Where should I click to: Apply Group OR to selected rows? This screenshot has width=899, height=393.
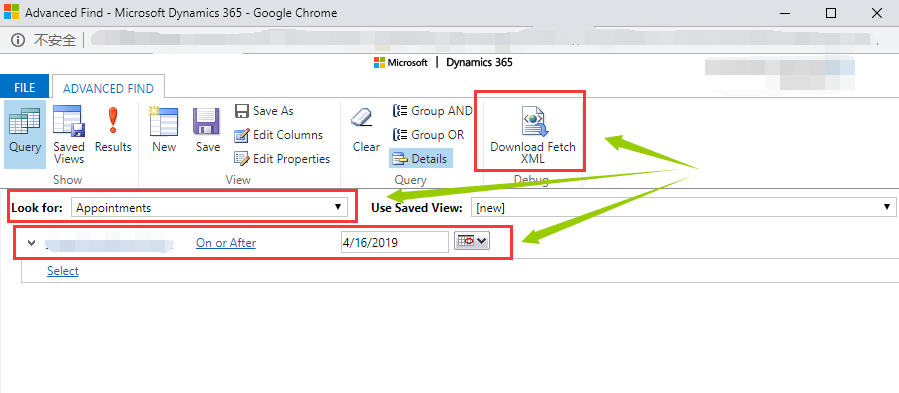[428, 135]
